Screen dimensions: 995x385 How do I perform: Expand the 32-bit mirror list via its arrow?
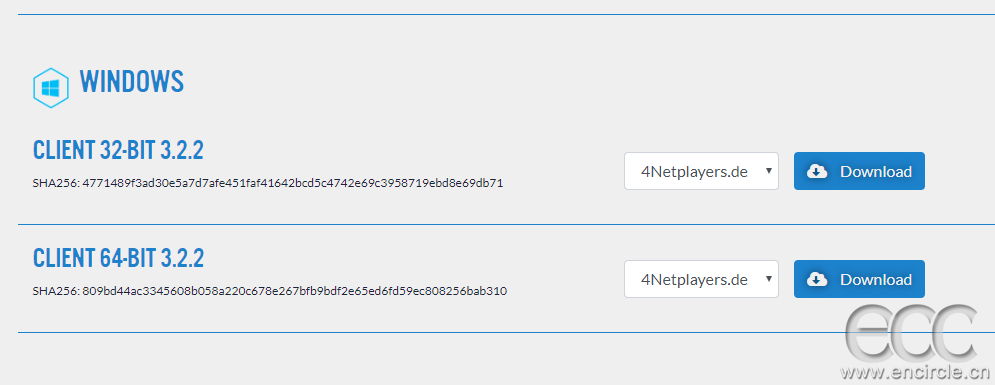point(768,171)
